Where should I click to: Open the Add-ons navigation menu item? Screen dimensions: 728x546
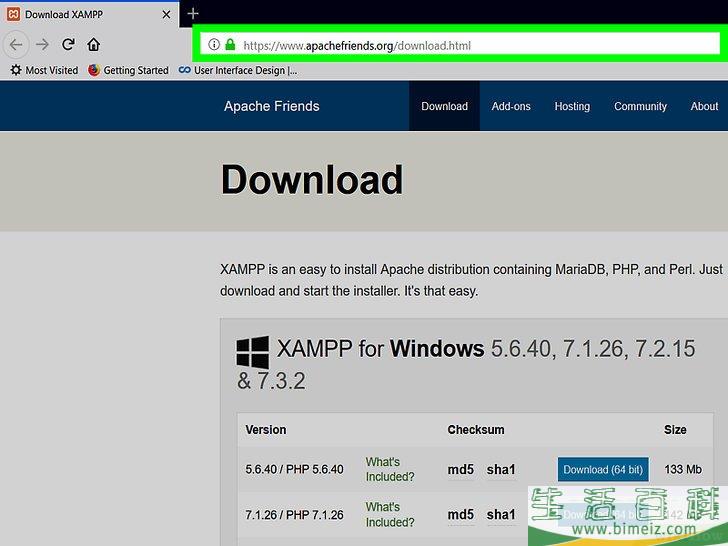point(511,106)
